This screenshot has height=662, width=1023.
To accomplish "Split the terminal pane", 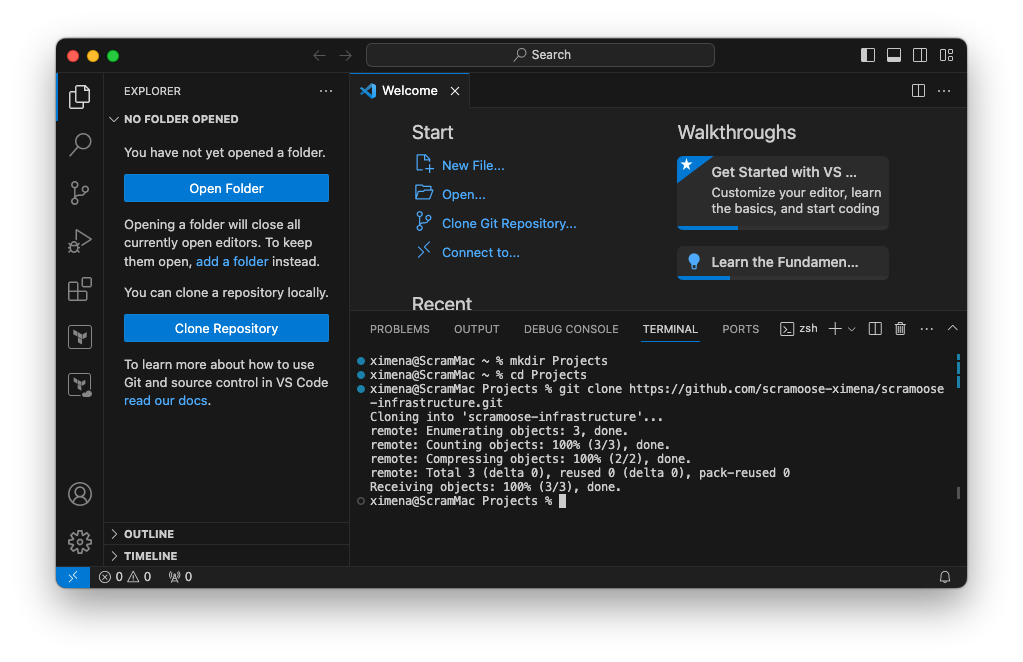I will pos(875,329).
